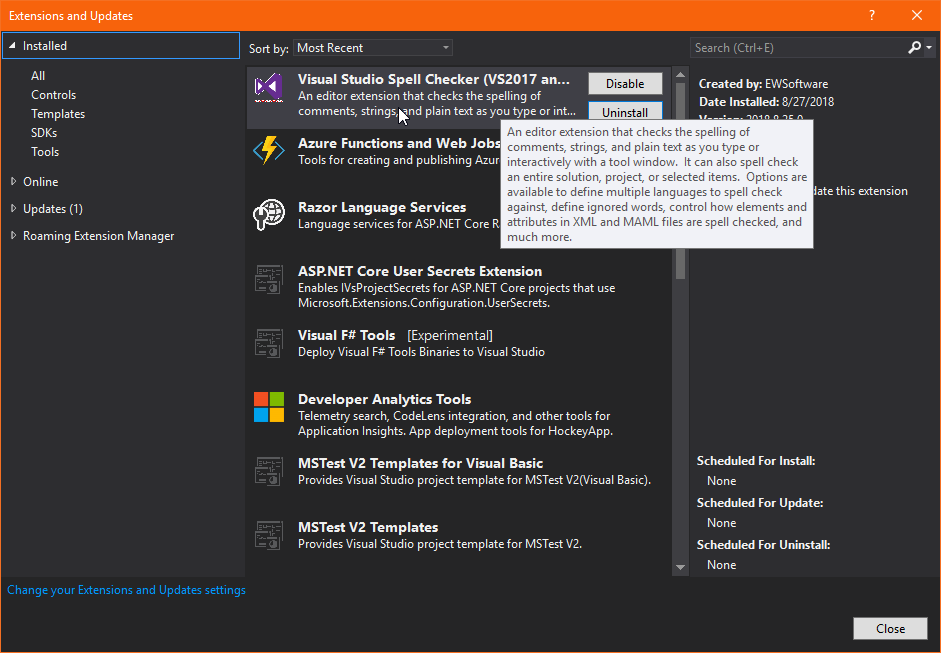Click the Azure Functions lightning bolt icon
941x653 pixels.
[x=269, y=150]
